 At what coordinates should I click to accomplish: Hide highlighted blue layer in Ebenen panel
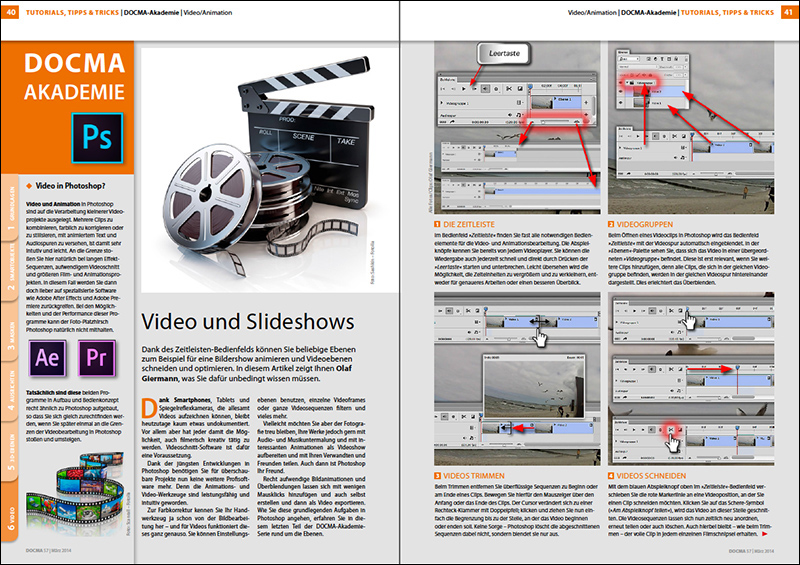(620, 91)
